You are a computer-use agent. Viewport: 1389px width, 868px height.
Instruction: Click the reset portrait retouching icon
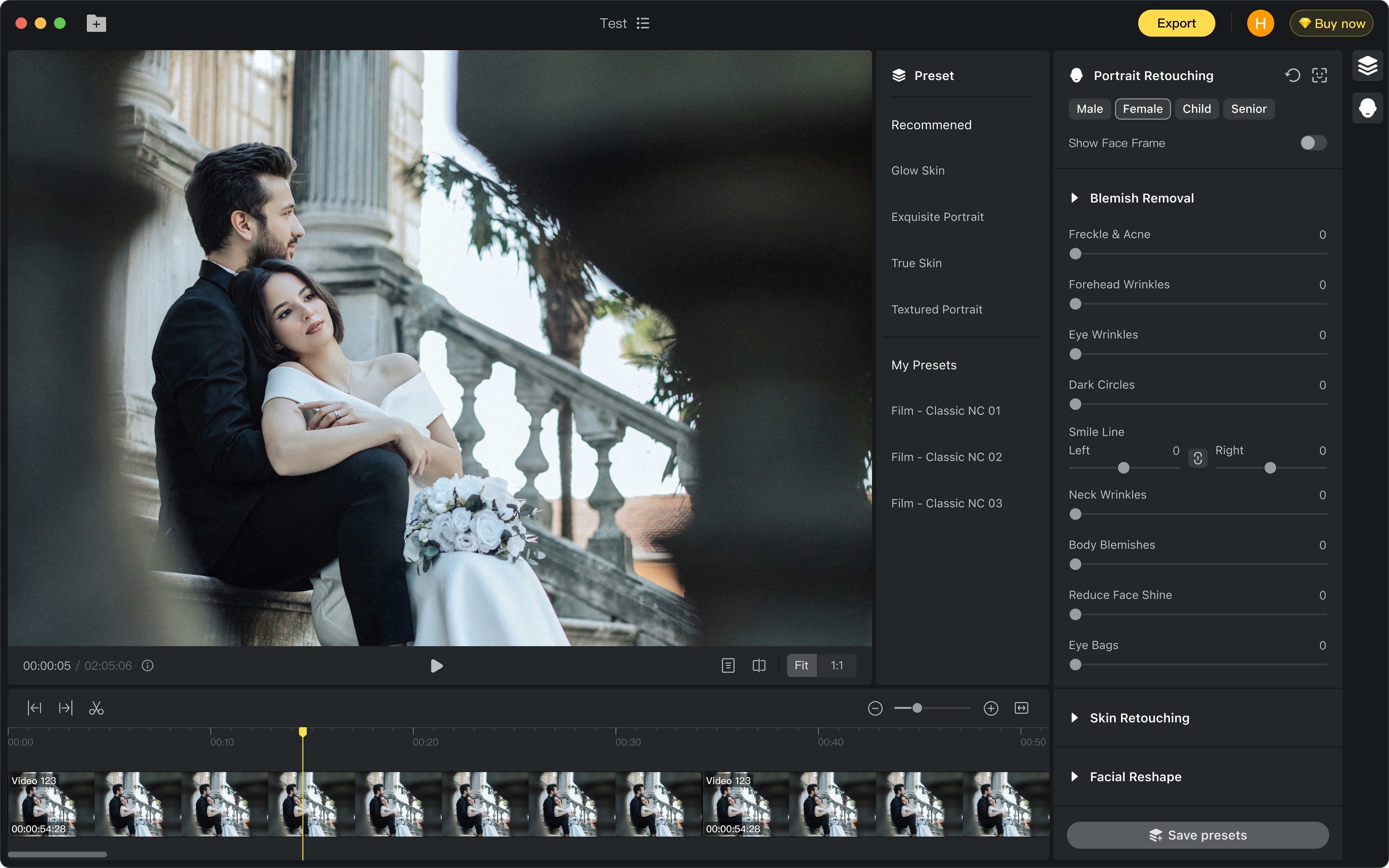pyautogui.click(x=1293, y=75)
